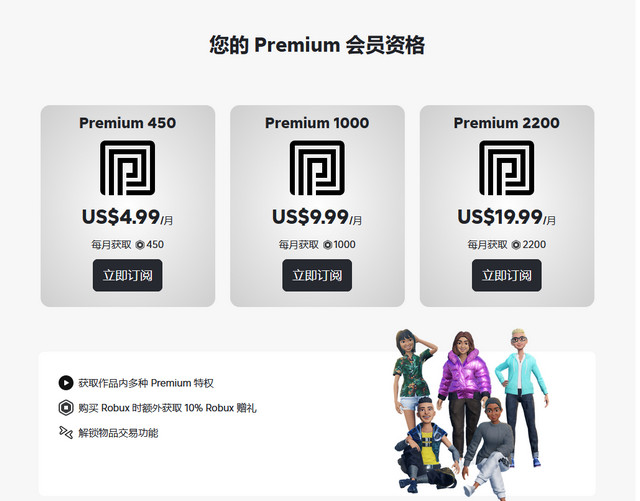Click the US$4.99 monthly price
Image resolution: width=640 pixels, height=501 pixels.
pyautogui.click(x=128, y=217)
